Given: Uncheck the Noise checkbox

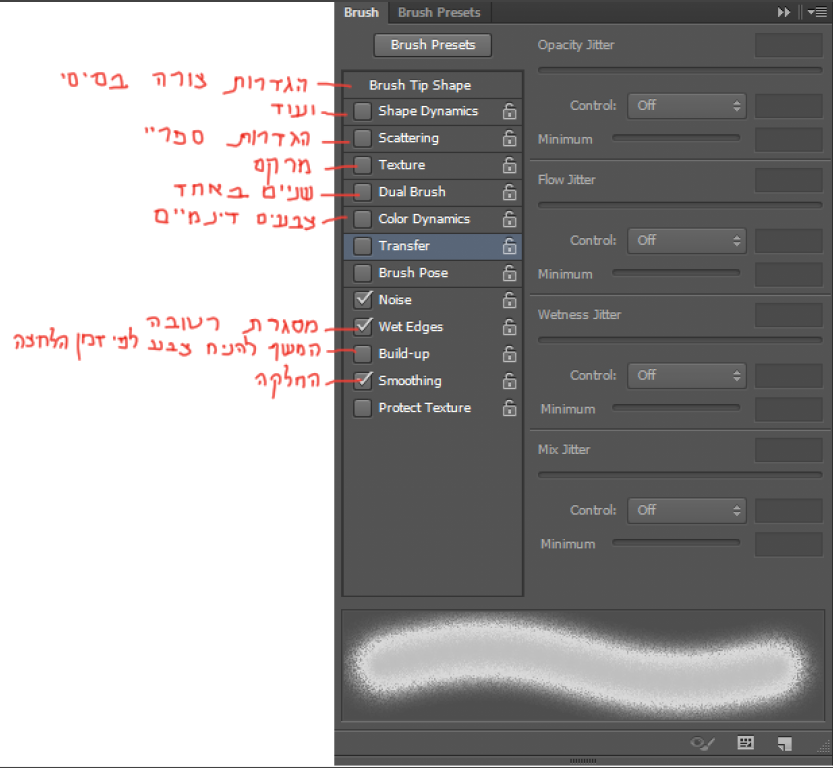Looking at the screenshot, I should click(362, 300).
